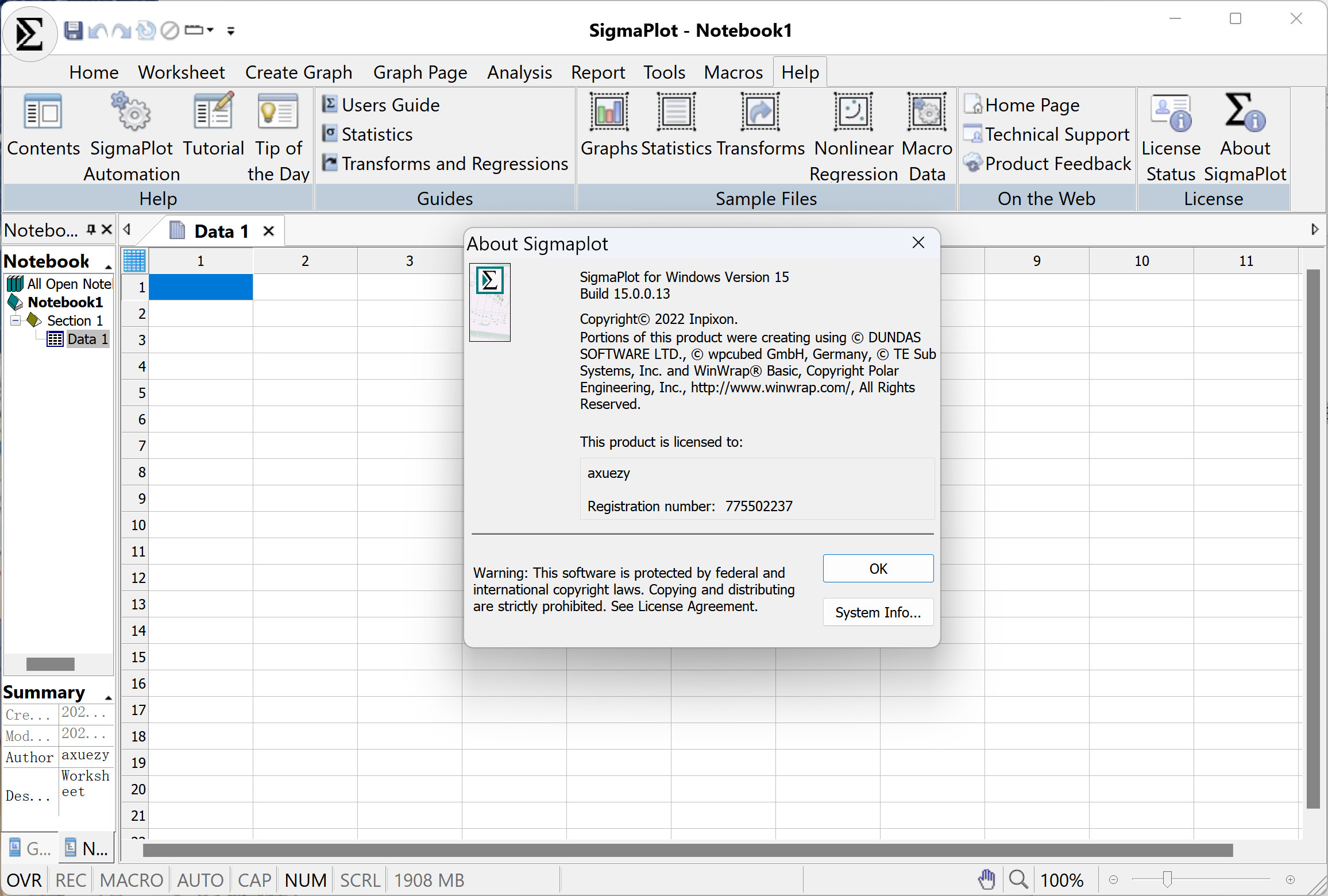Open Technical Support on the web
This screenshot has height=896, width=1328.
1047,134
